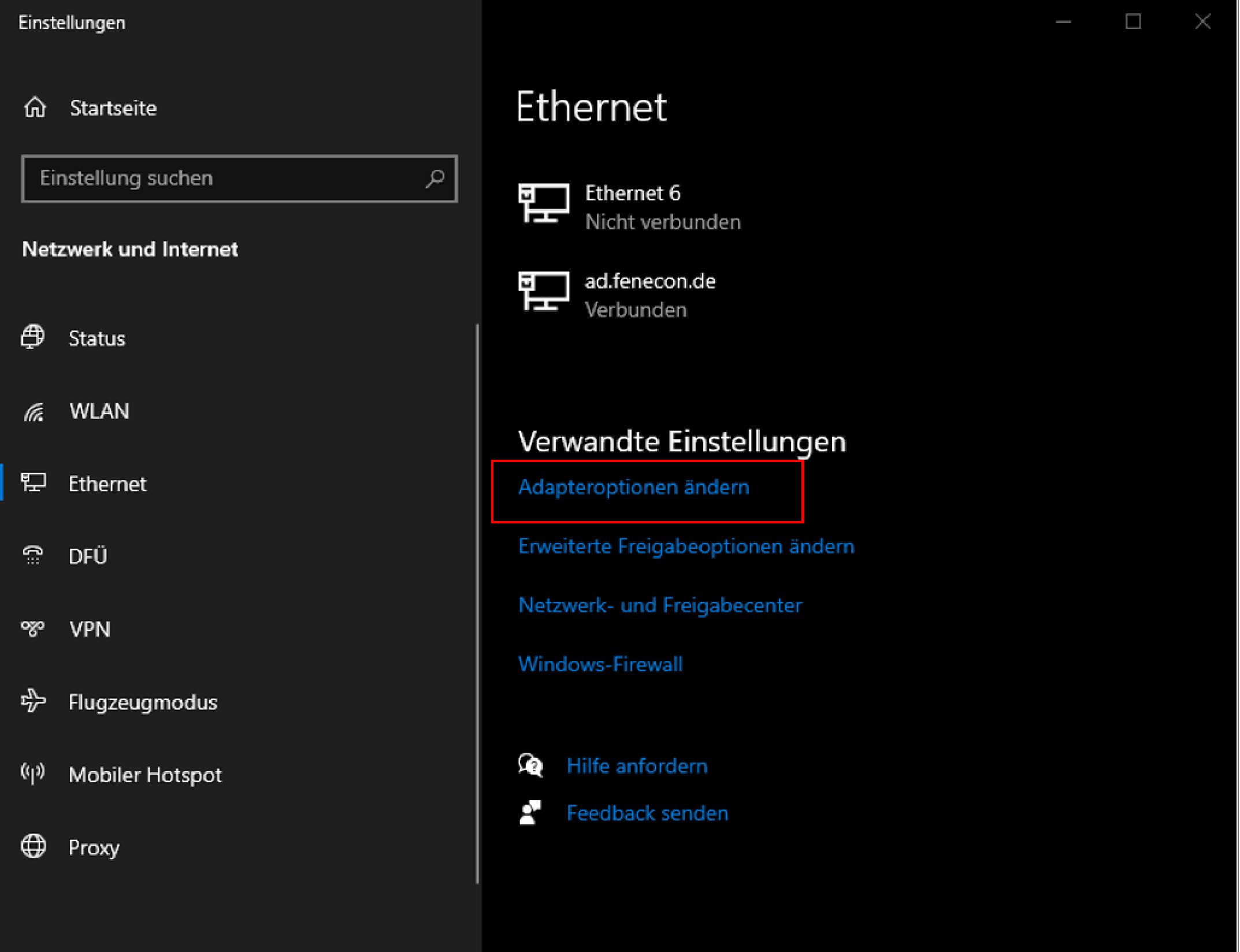Image resolution: width=1240 pixels, height=952 pixels.
Task: Open Adapteroptionen ändern link
Action: coord(634,487)
